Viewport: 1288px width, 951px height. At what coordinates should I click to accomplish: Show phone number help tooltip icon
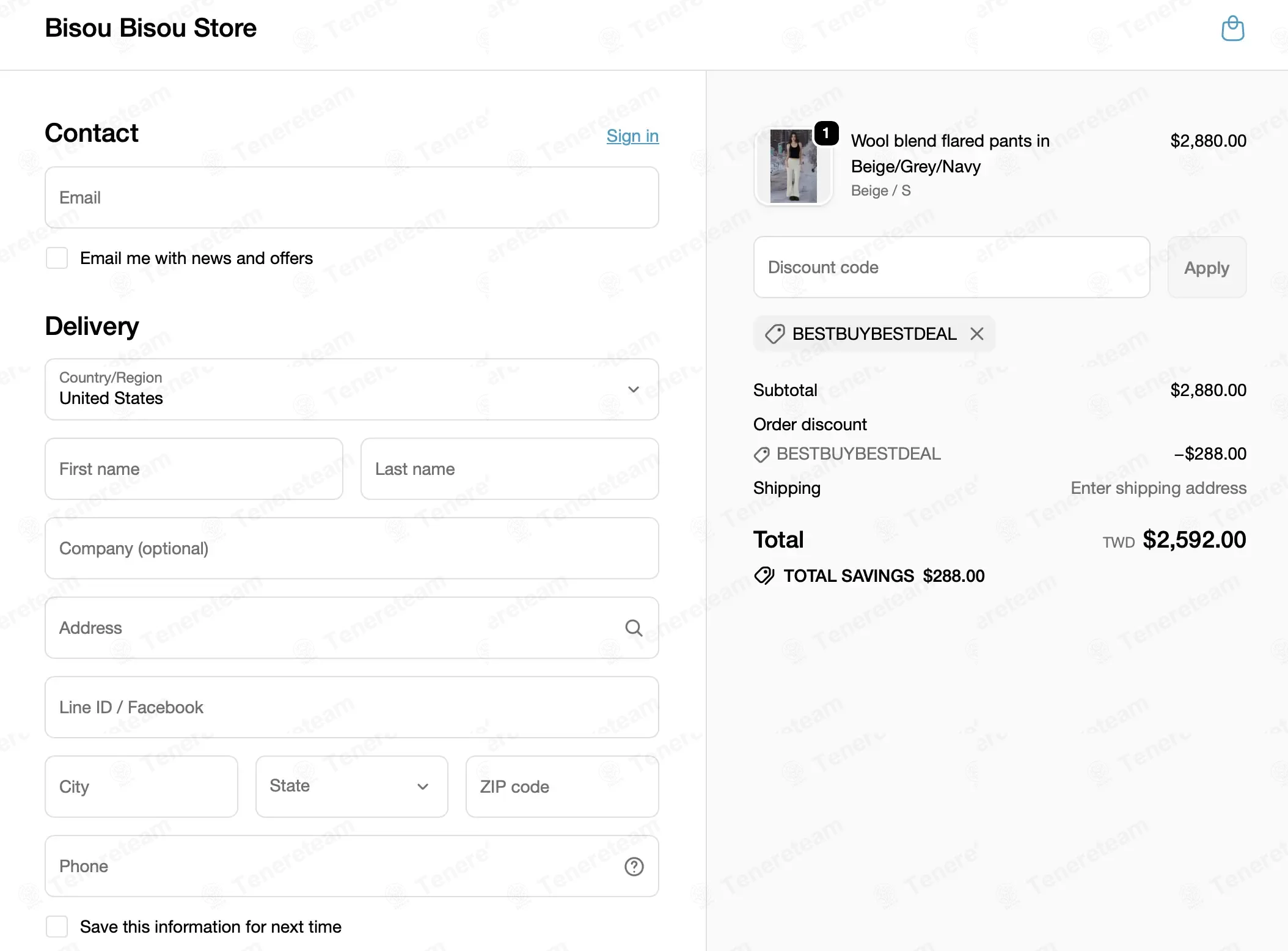[x=634, y=866]
